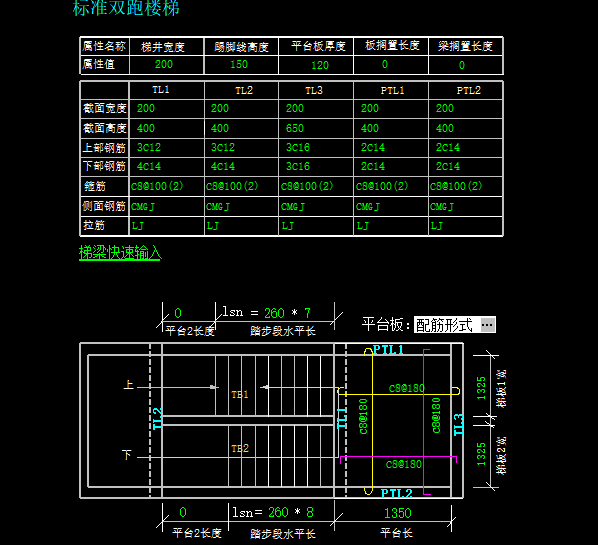Edit the 梯井宽度 value 200

point(164,64)
